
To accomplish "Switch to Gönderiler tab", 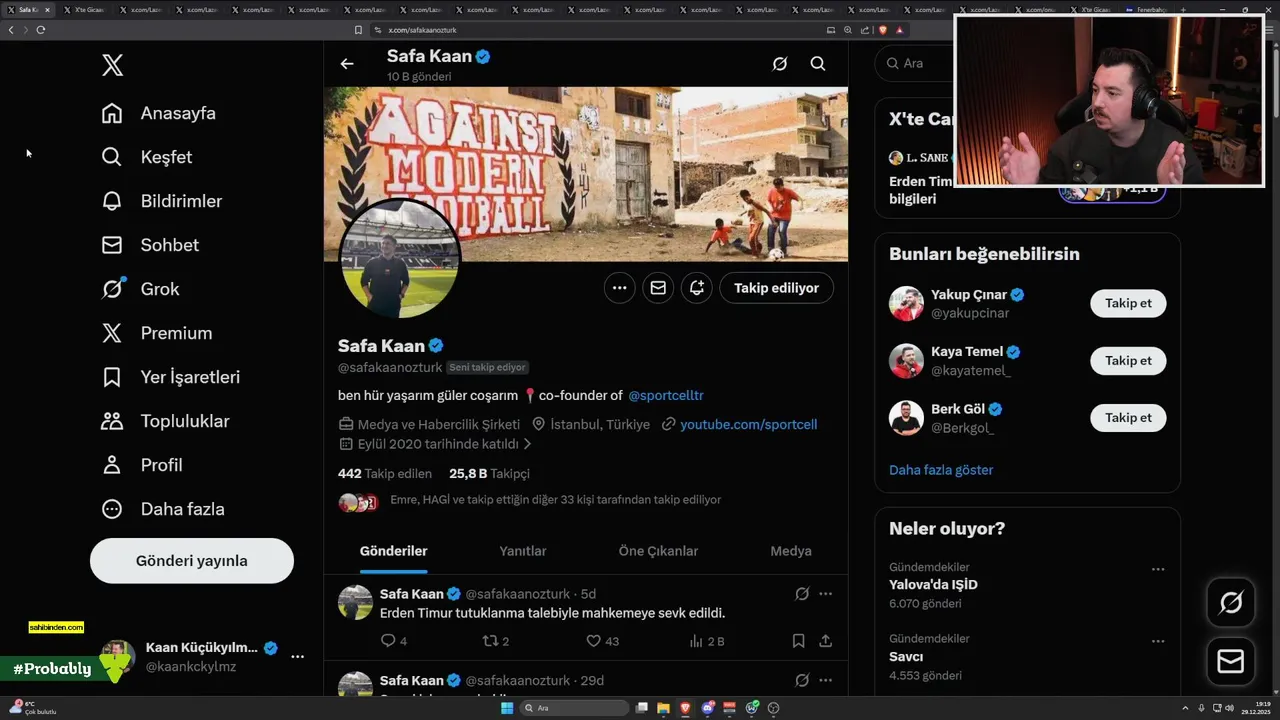I will click(394, 551).
